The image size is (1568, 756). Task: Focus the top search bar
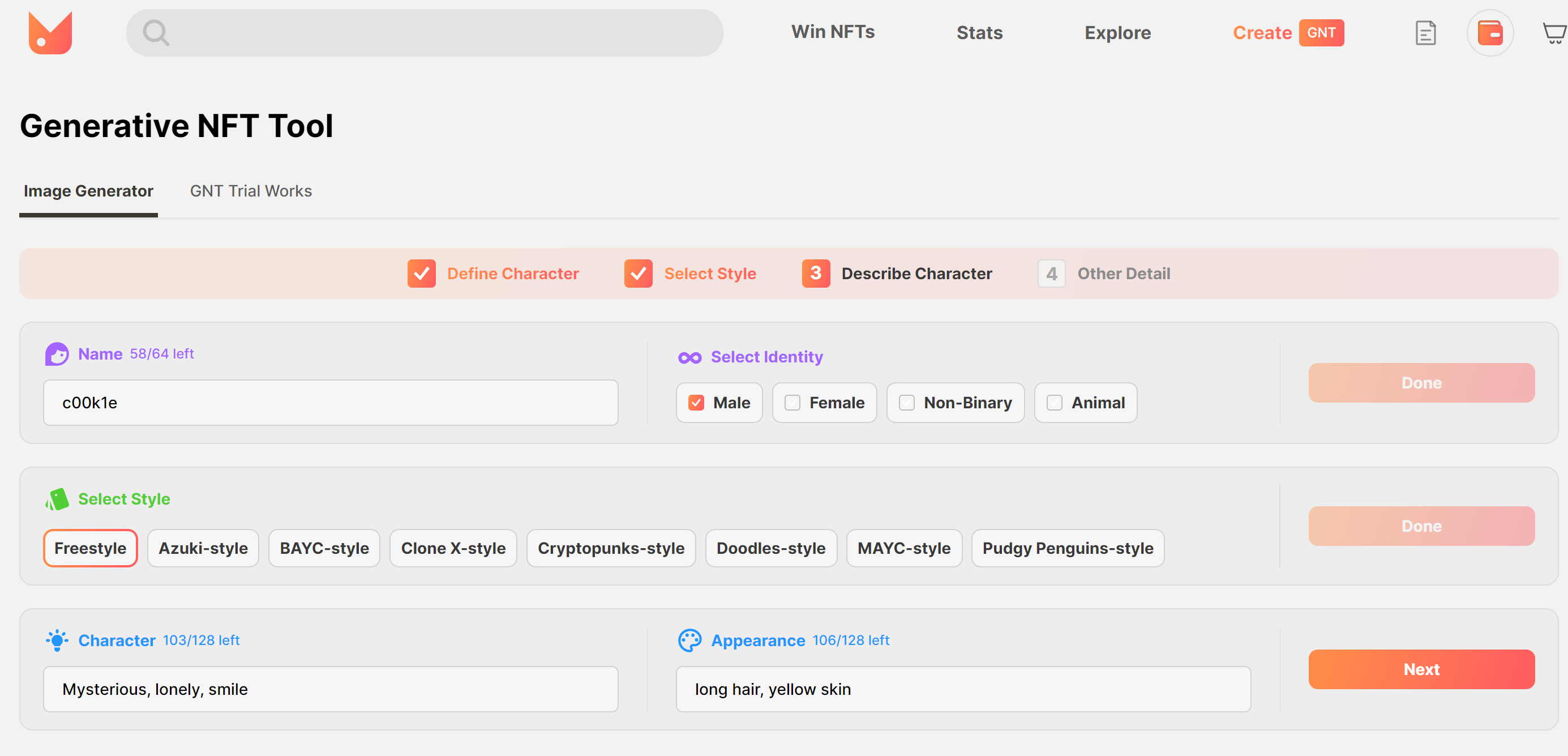tap(424, 33)
